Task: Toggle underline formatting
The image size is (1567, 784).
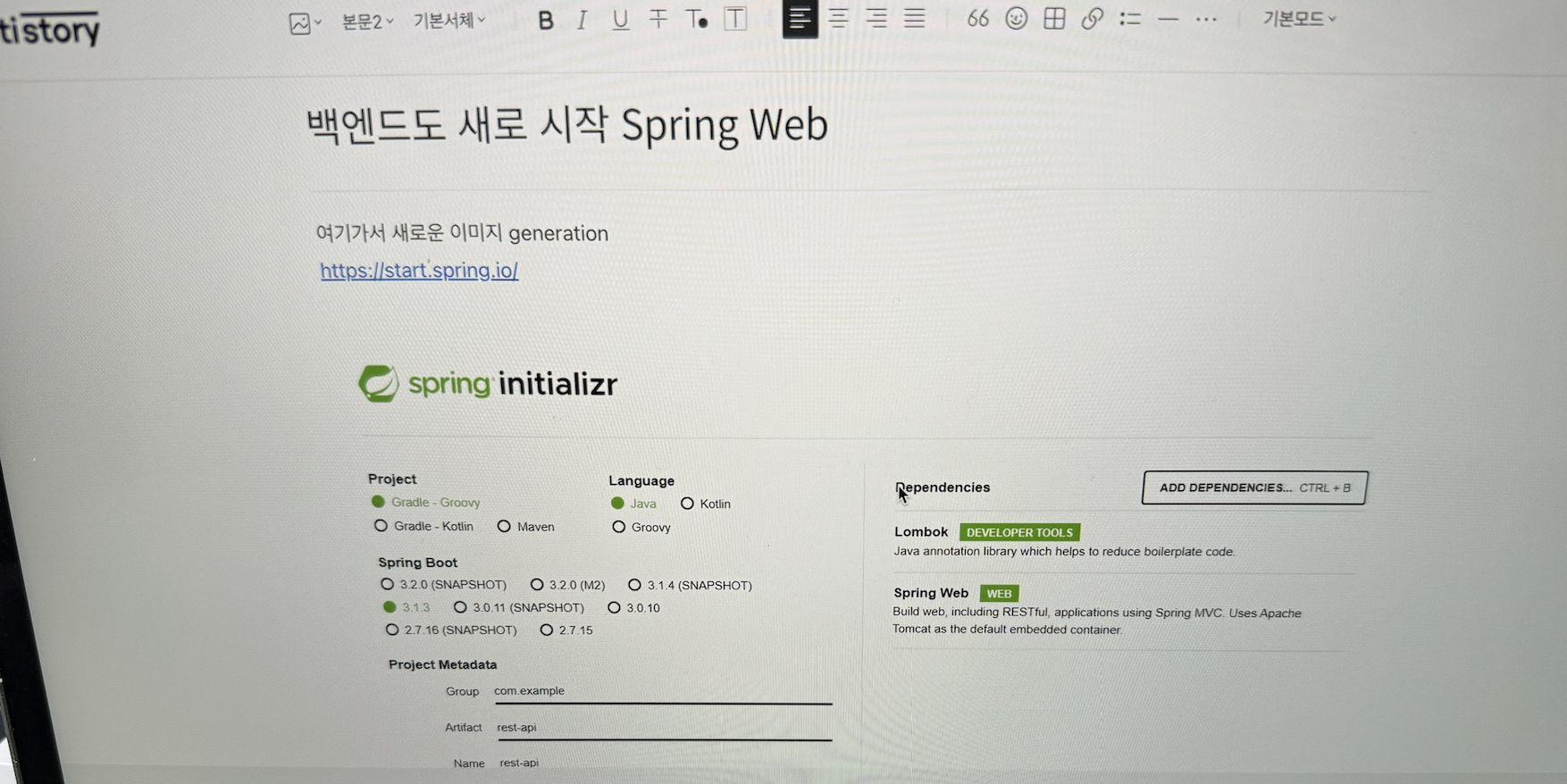Action: pos(620,20)
